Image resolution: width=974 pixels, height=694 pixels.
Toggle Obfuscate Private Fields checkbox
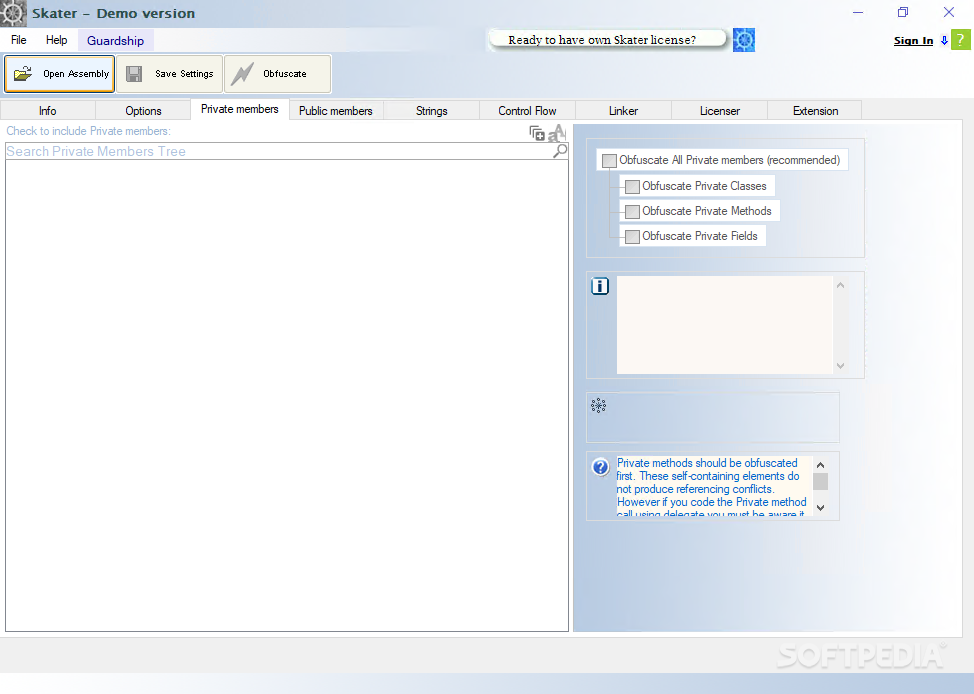tap(632, 236)
